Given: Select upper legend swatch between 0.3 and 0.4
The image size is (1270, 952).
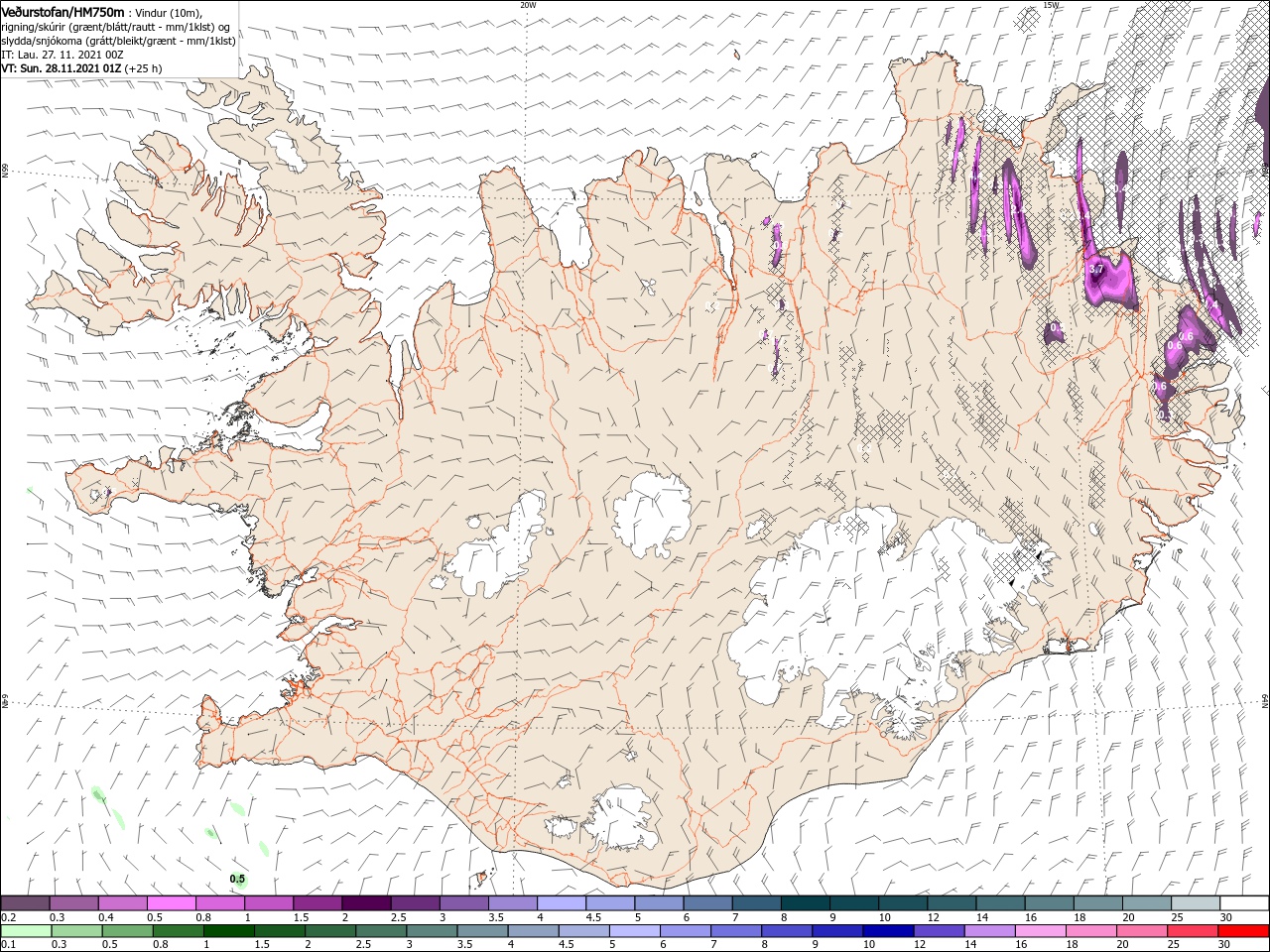Looking at the screenshot, I should coord(73,903).
